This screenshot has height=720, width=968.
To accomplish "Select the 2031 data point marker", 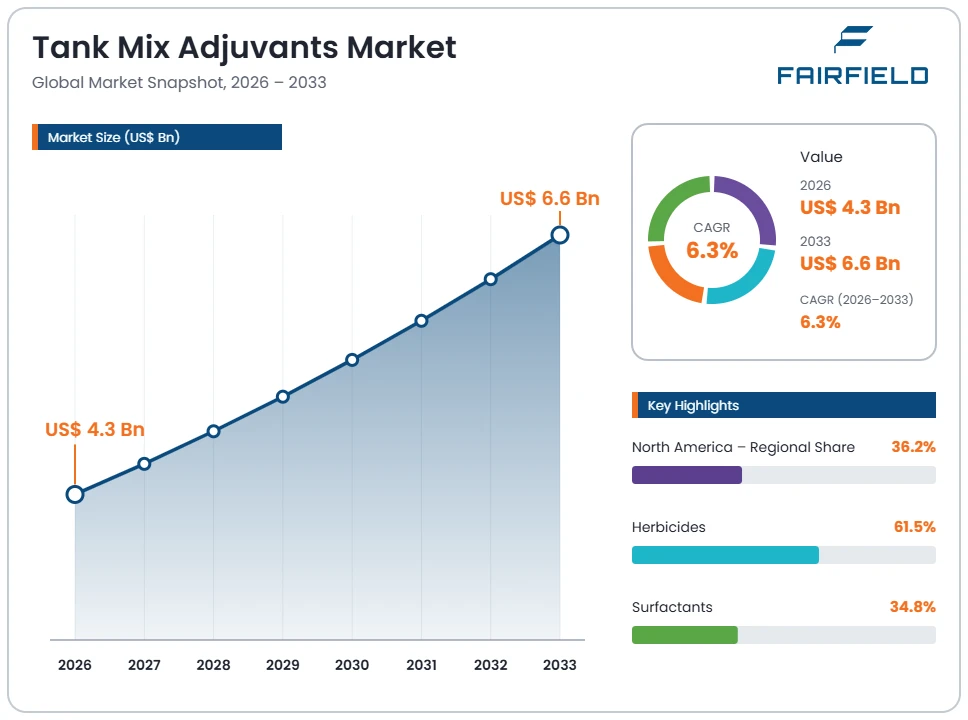I will tap(421, 320).
